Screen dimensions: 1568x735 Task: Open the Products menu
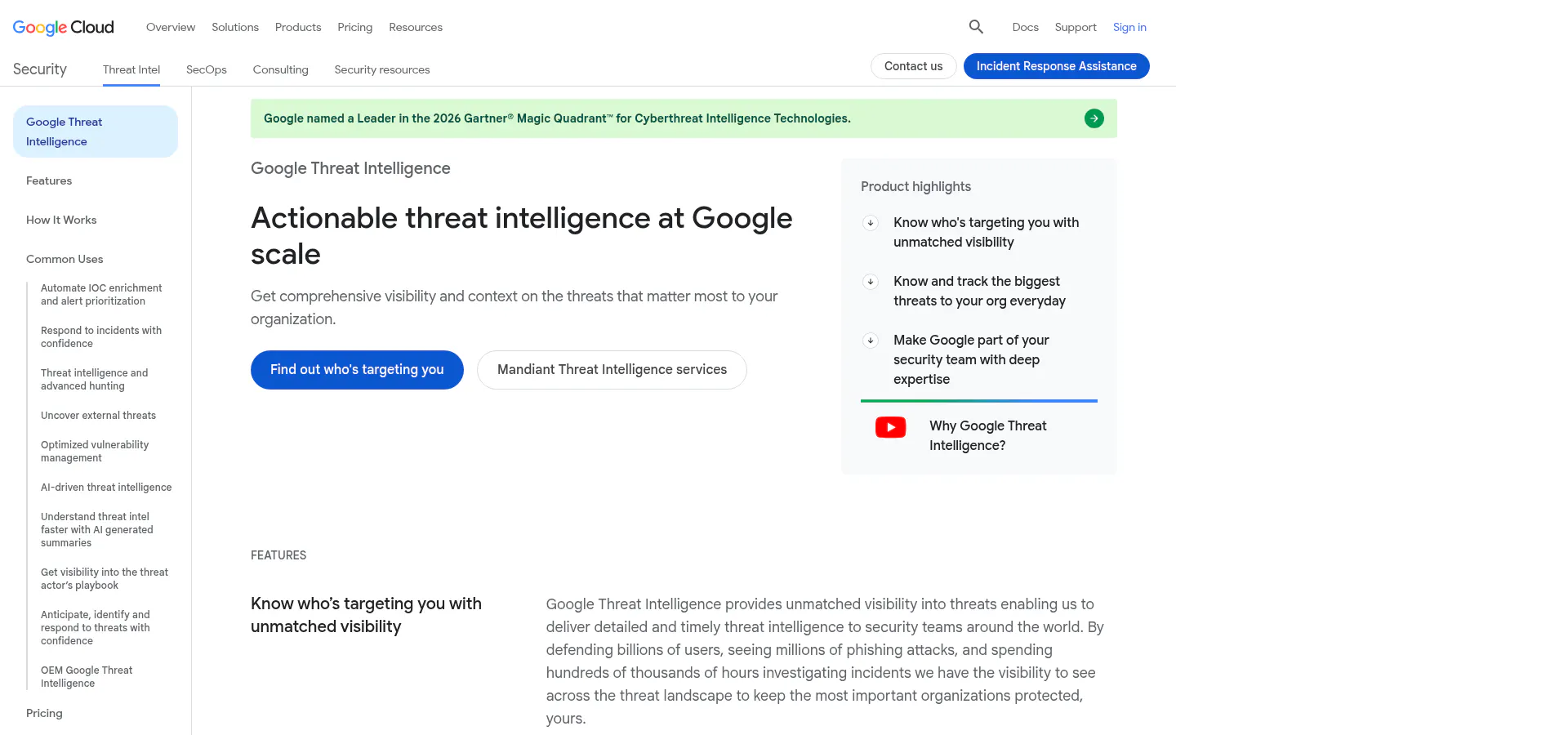(x=298, y=27)
